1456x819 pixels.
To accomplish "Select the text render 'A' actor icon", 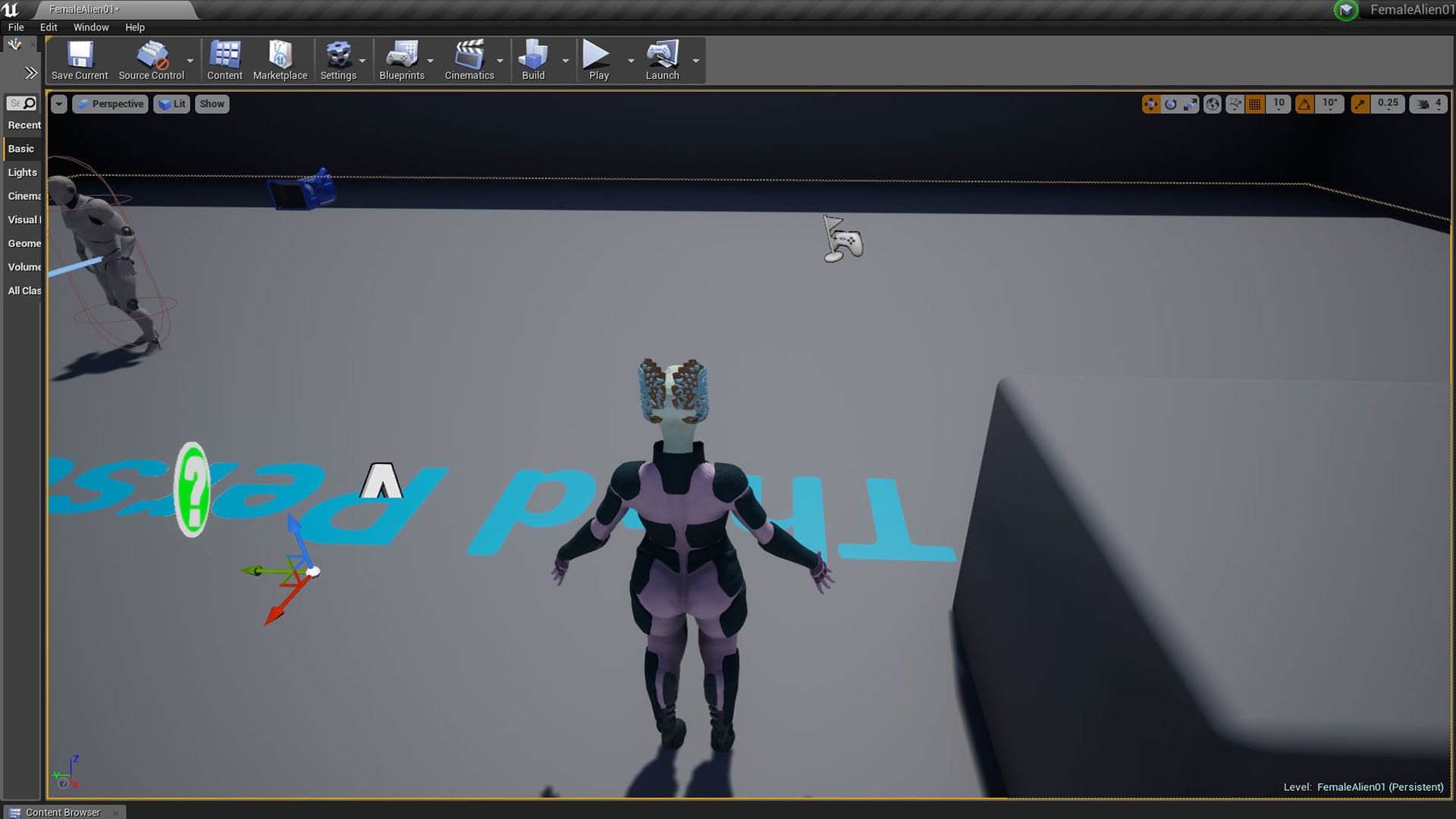I will click(381, 480).
